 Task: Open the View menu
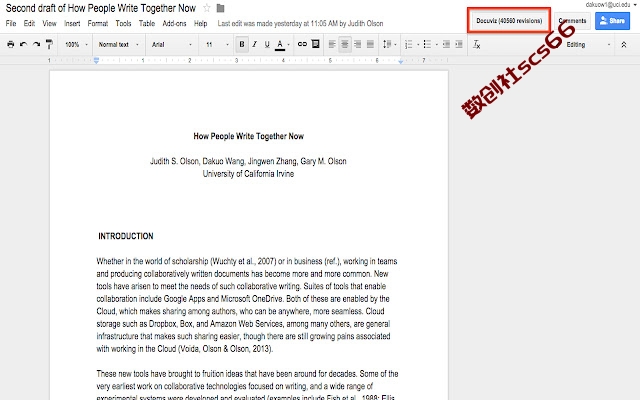49,23
